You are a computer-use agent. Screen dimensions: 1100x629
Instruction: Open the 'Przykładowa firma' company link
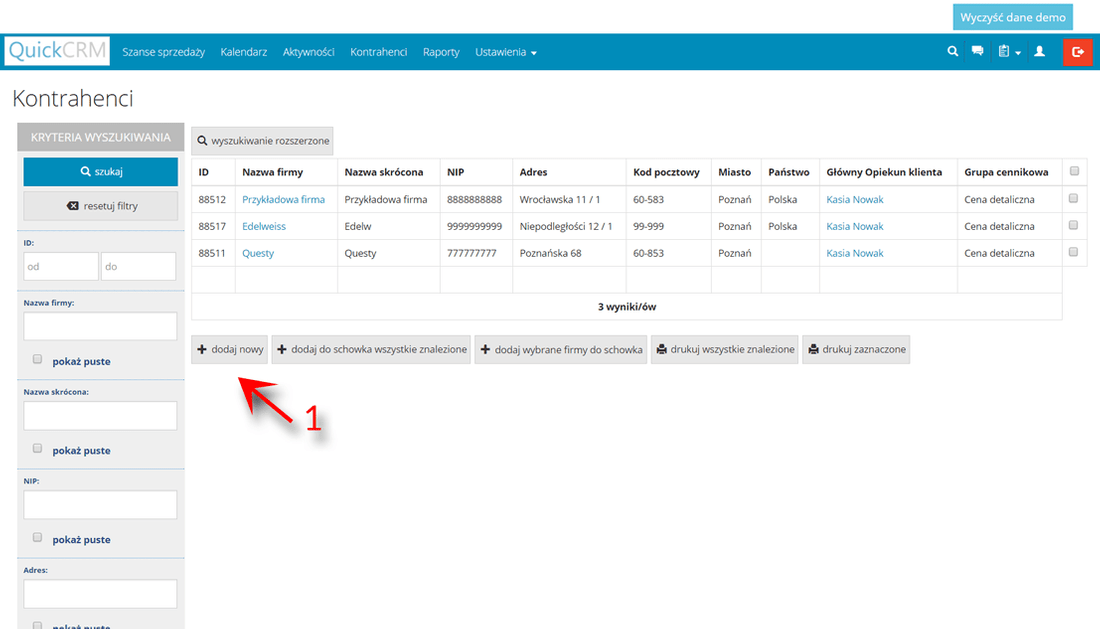point(283,199)
